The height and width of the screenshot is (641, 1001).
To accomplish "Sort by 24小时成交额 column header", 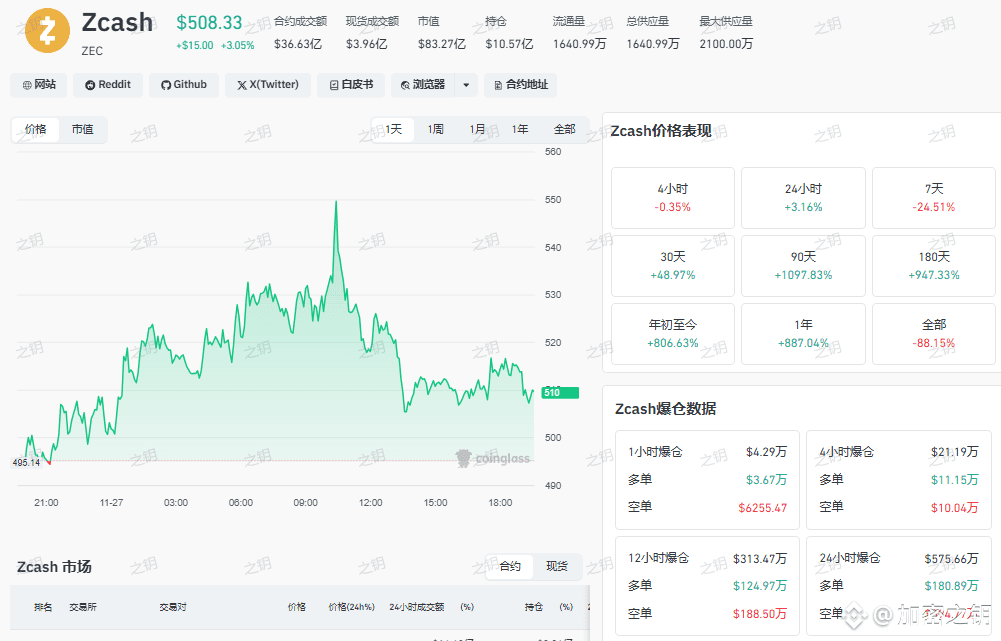I will coord(416,607).
